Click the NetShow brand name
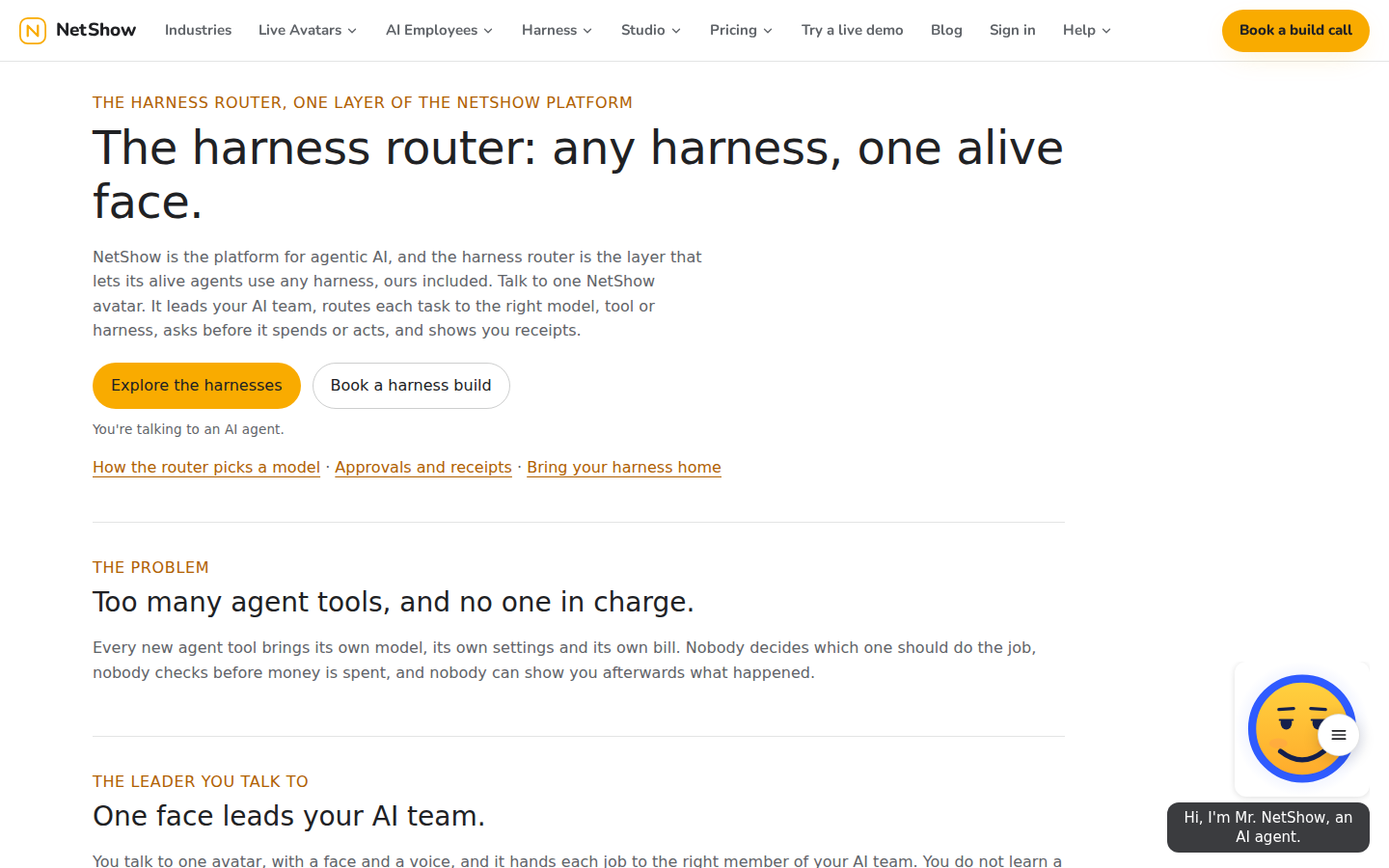Viewport: 1389px width, 868px height. pyautogui.click(x=96, y=30)
